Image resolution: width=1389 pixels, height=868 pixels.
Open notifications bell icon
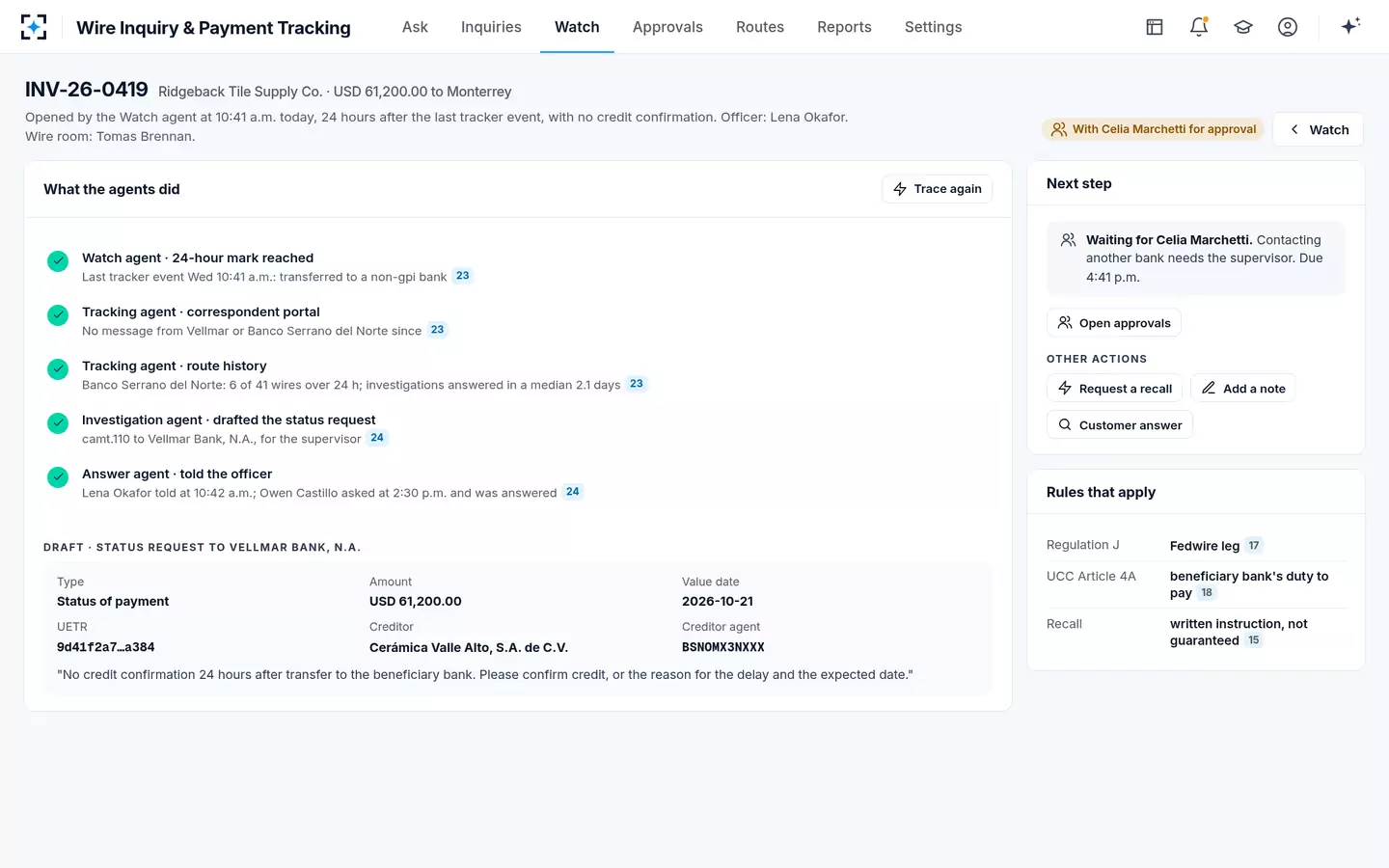1199,27
